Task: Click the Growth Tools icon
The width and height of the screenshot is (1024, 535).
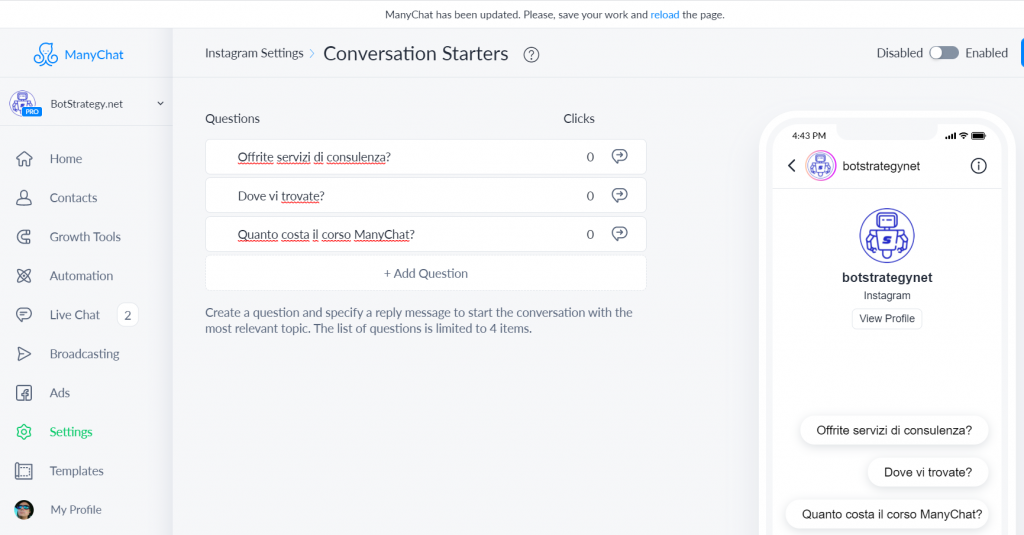Action: [x=24, y=237]
